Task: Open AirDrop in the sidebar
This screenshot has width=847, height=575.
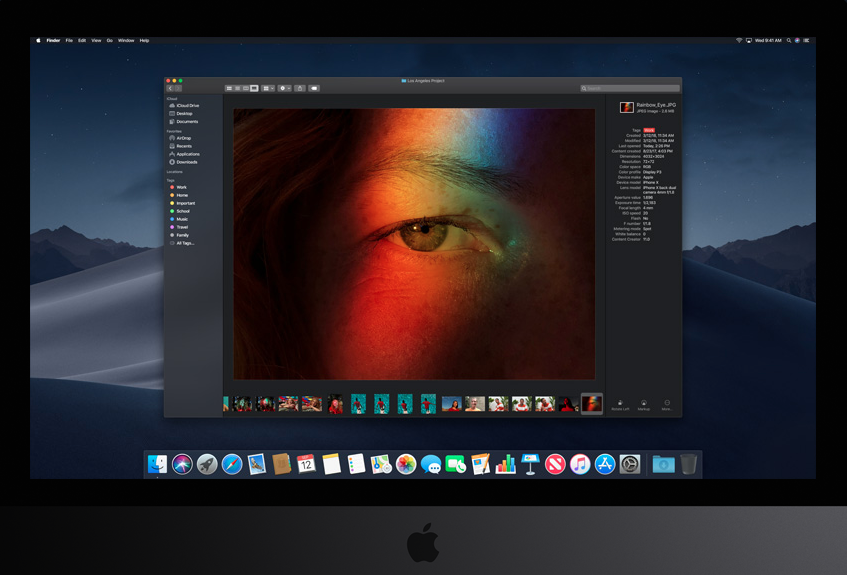Action: 183,138
